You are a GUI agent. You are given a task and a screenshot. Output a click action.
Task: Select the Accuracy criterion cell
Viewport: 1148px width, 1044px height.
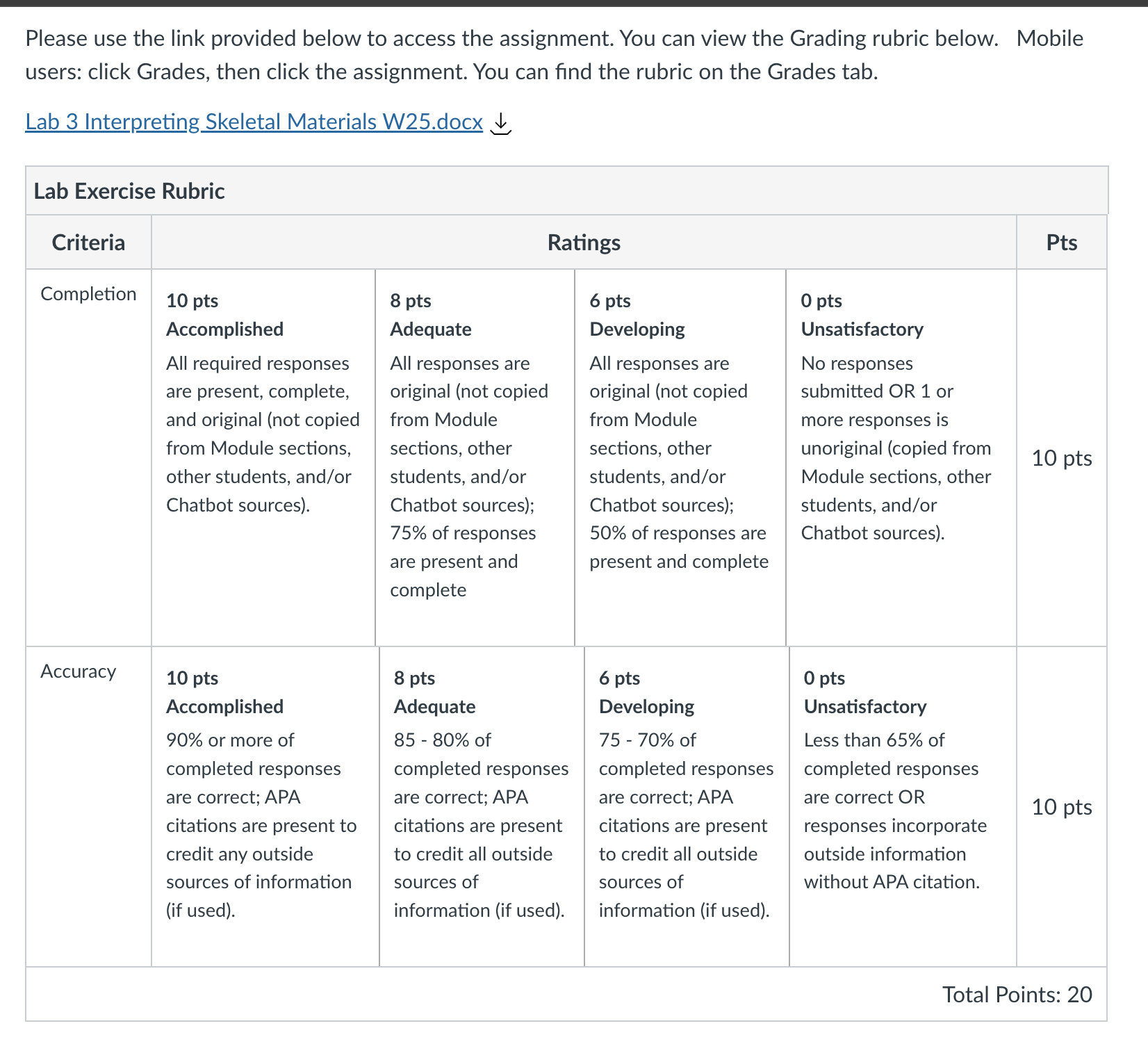[88, 806]
